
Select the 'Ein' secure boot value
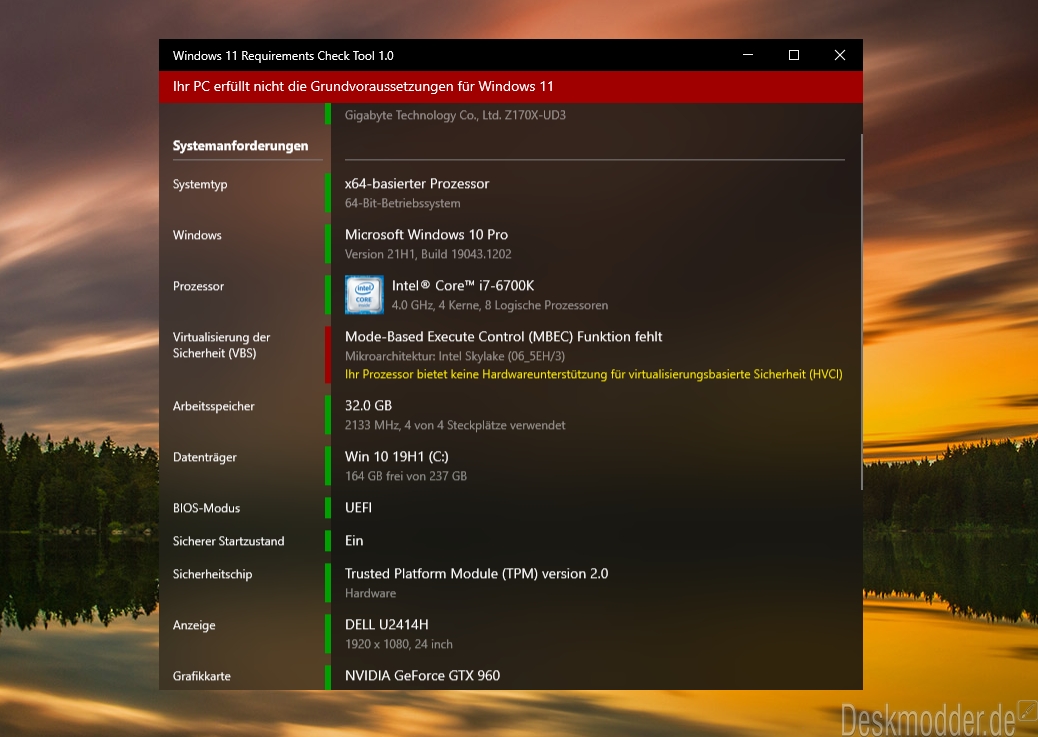click(354, 540)
